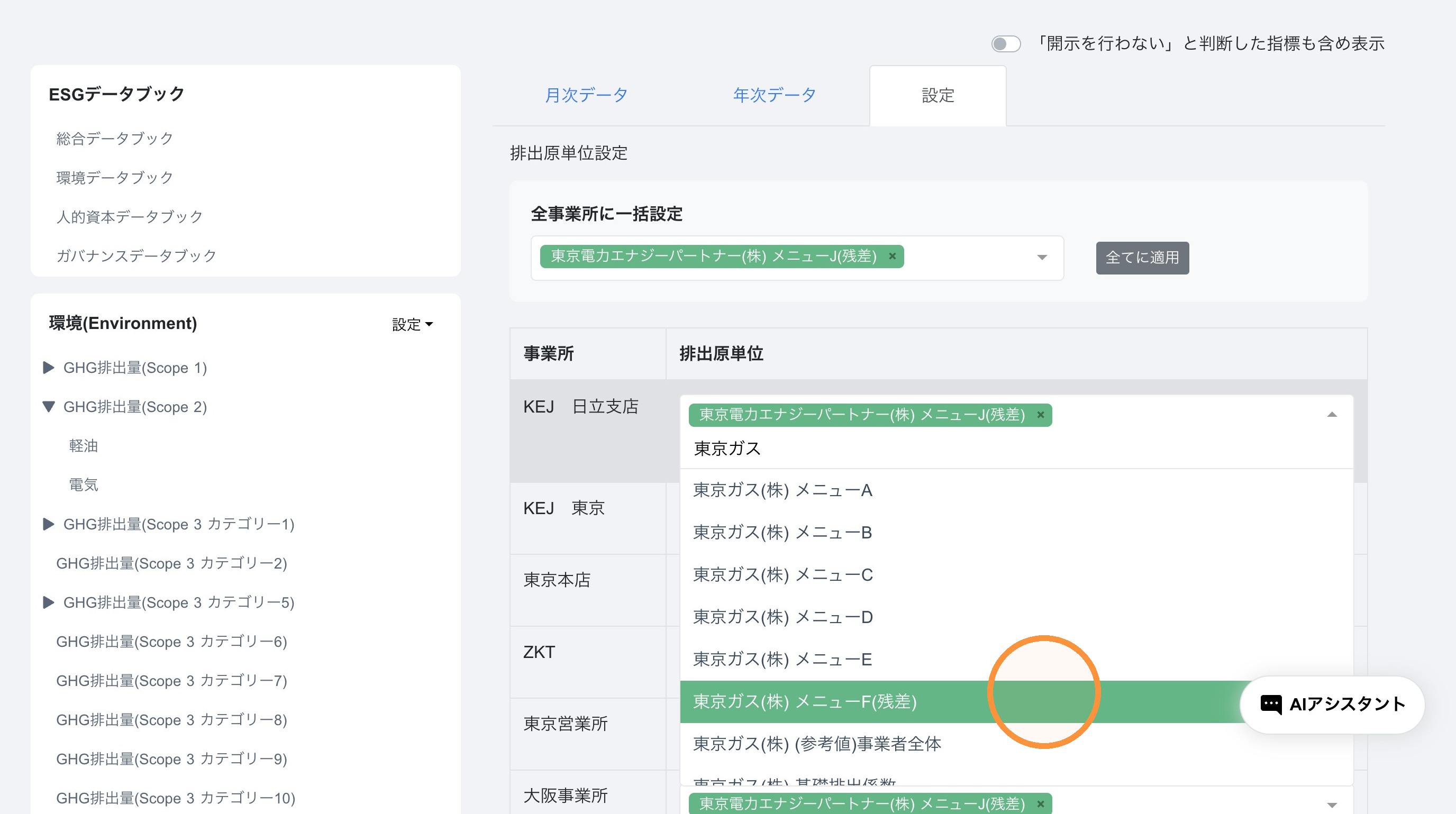Click the 大阪事業所 office cell
Viewport: 1456px width, 814px height.
588,792
